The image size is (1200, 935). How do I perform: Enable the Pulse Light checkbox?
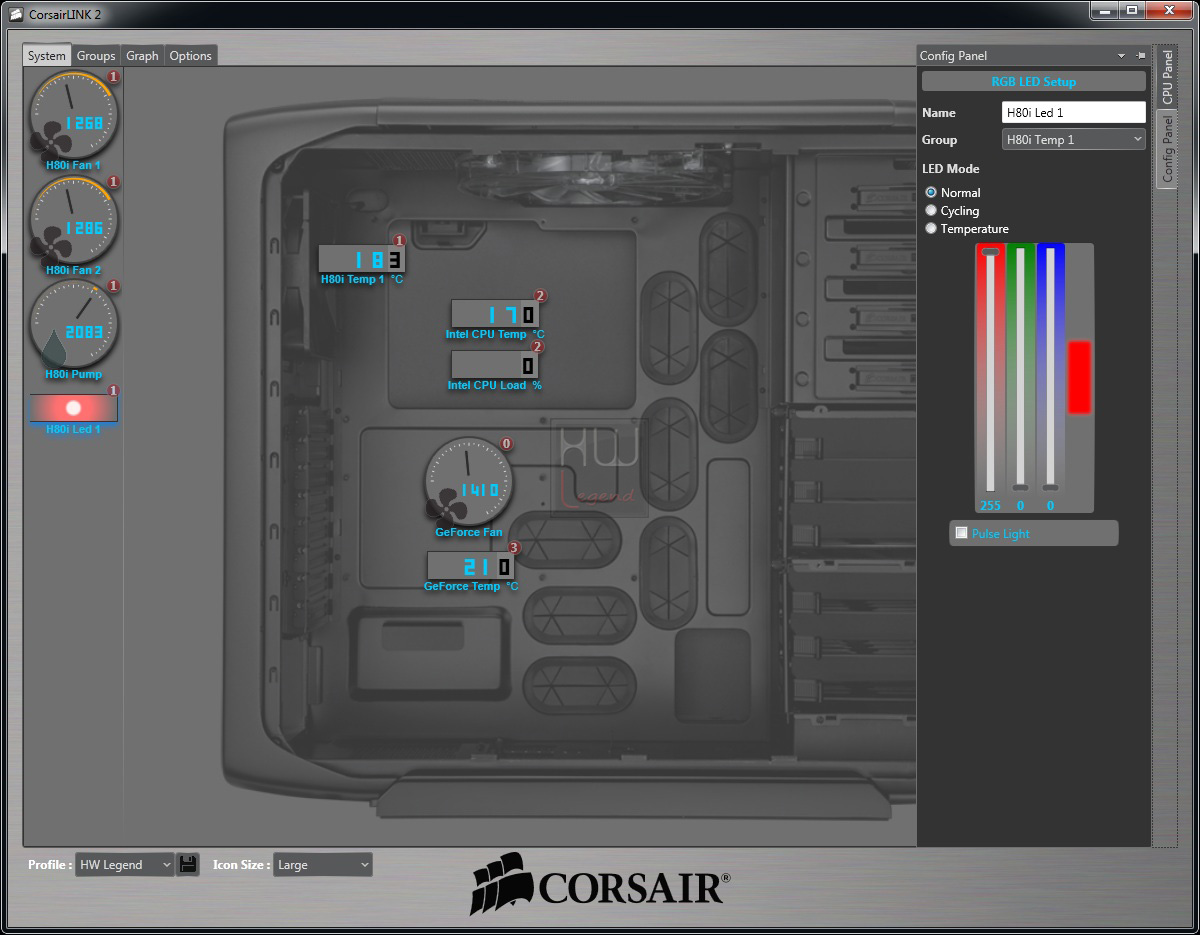pyautogui.click(x=962, y=533)
